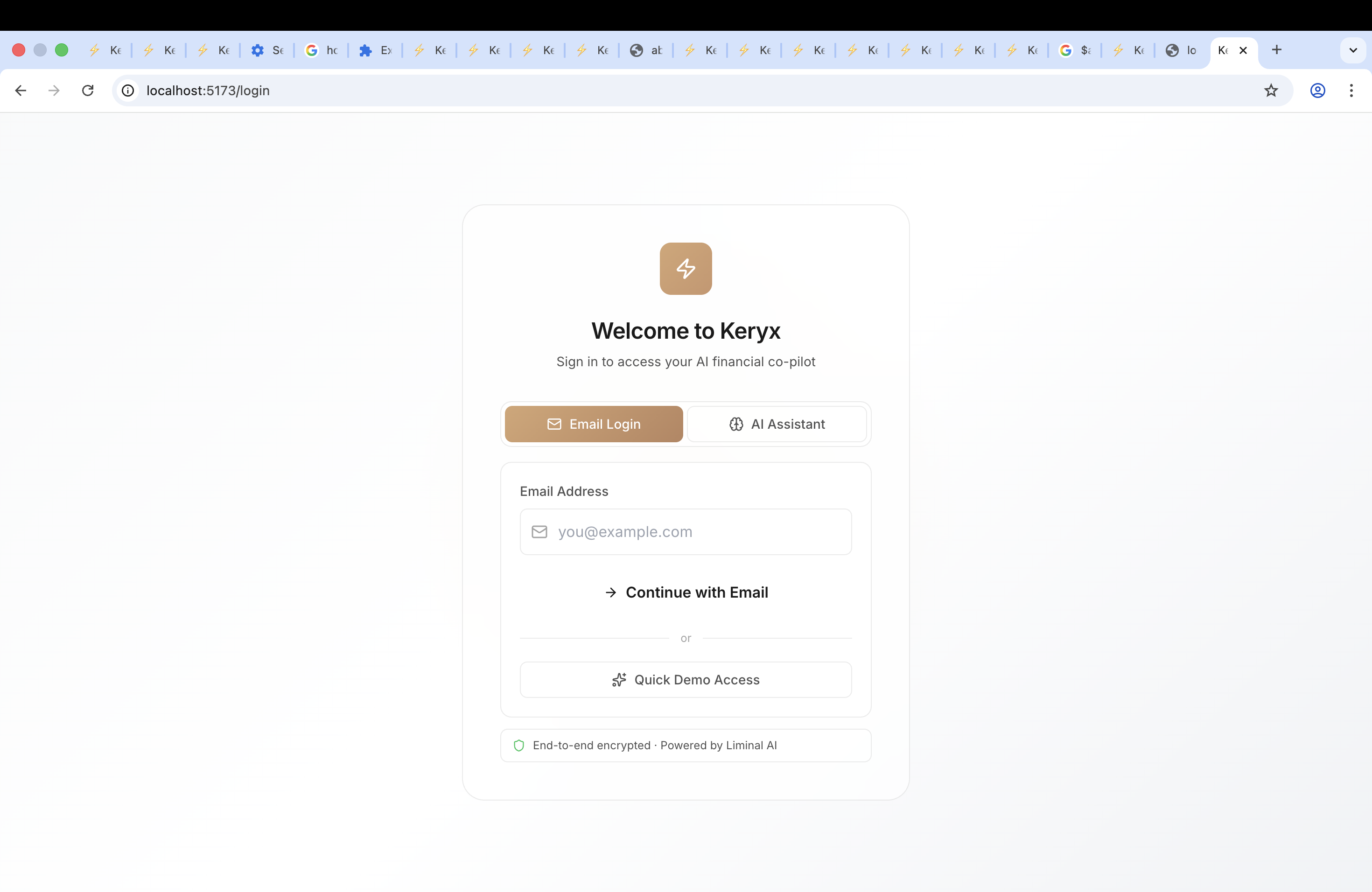
Task: Click the address bar URL
Action: tap(208, 91)
